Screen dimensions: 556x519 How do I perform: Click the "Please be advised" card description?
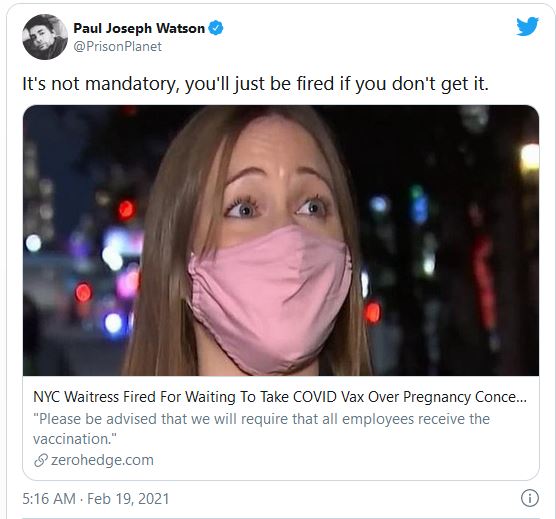tap(261, 429)
